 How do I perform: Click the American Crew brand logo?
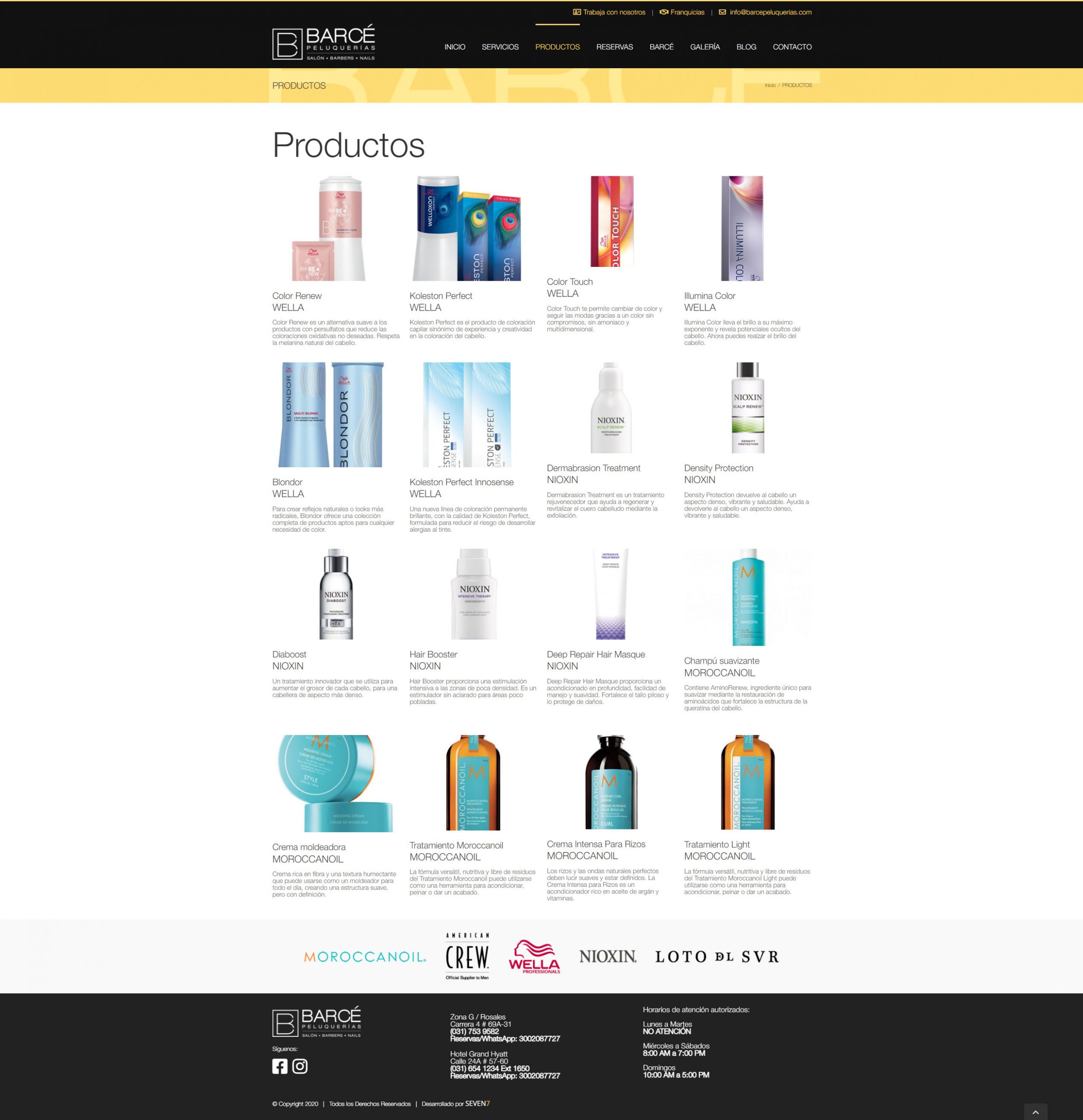tap(467, 956)
